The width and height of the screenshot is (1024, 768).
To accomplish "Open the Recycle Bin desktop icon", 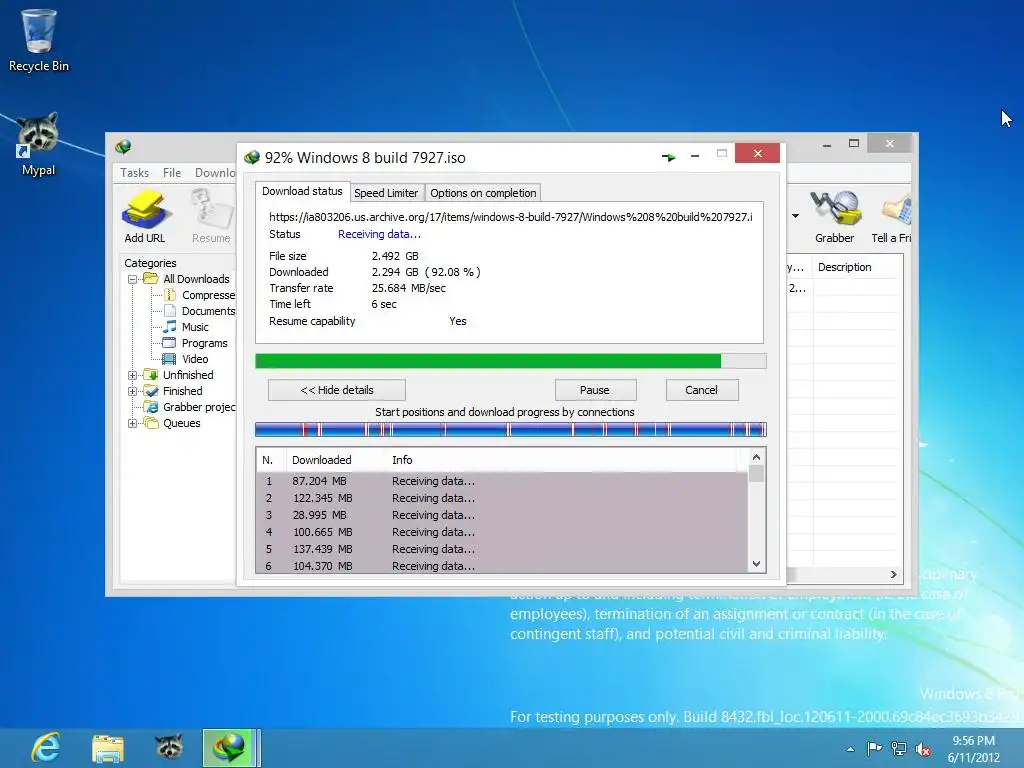I will 39,40.
